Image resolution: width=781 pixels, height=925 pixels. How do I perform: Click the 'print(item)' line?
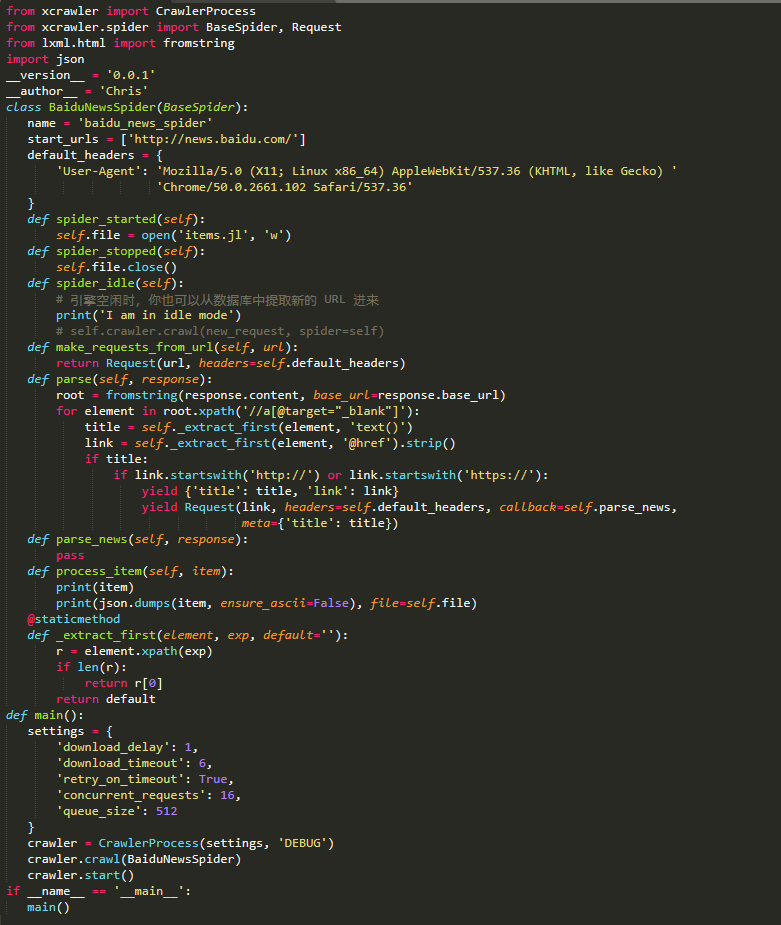point(95,587)
